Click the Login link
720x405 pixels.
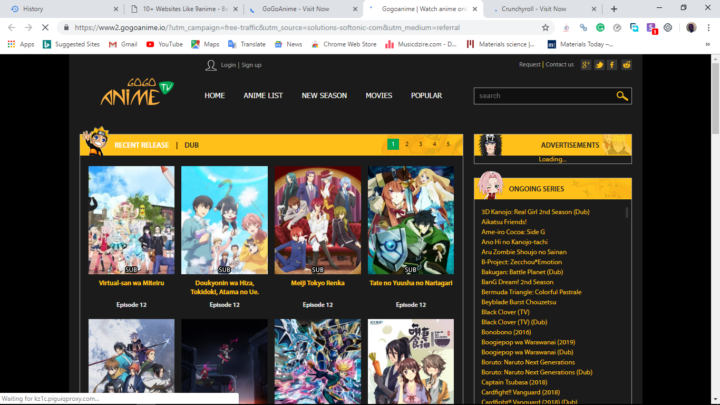[228, 65]
